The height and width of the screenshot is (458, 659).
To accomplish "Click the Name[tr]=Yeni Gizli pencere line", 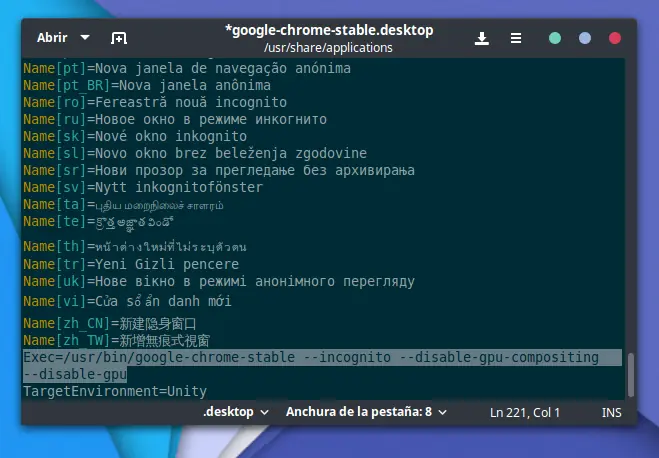I will [x=131, y=264].
